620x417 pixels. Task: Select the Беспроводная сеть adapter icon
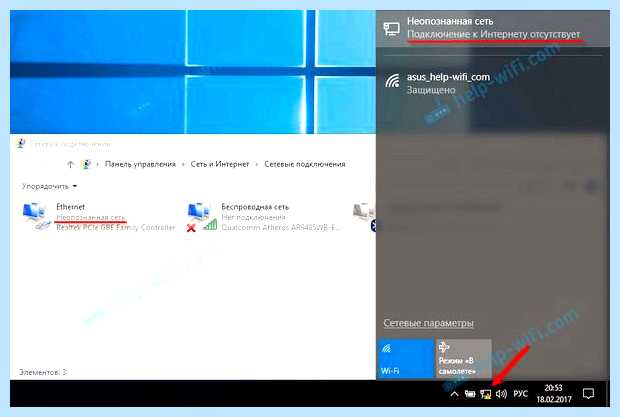pyautogui.click(x=202, y=217)
